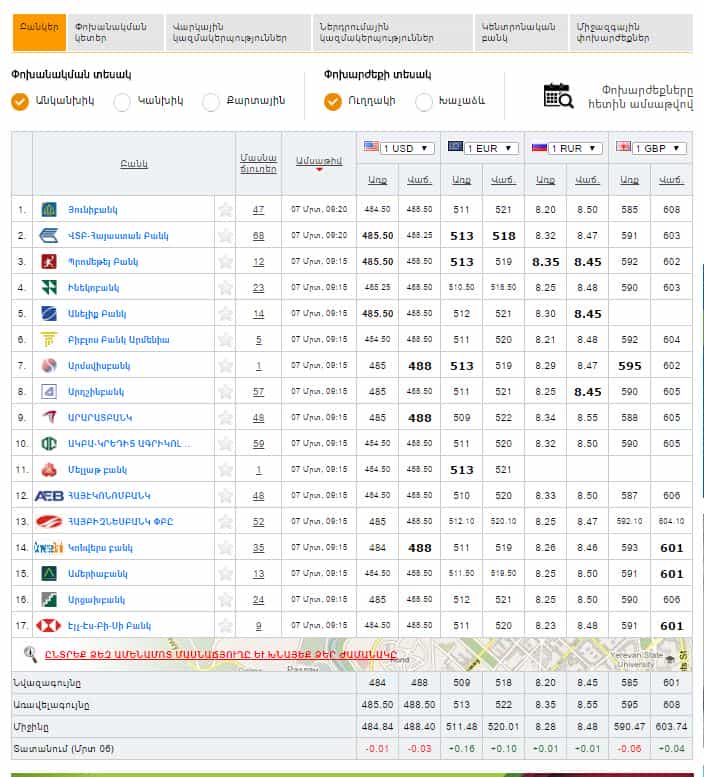Image resolution: width=704 pixels, height=777 pixels.
Task: Click the favorite star in the Ameriabank row
Action: (x=225, y=574)
